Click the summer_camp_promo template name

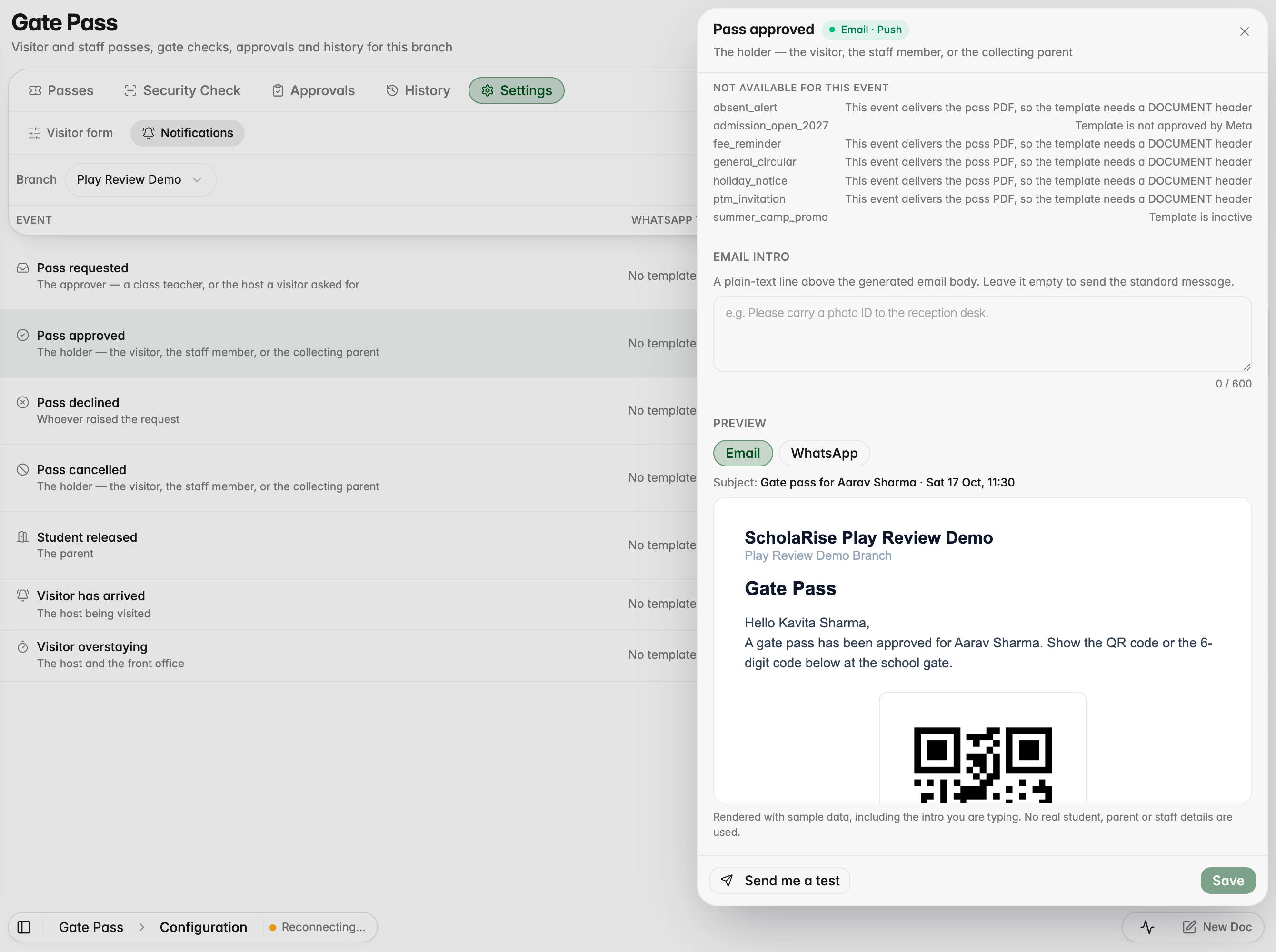pos(770,217)
